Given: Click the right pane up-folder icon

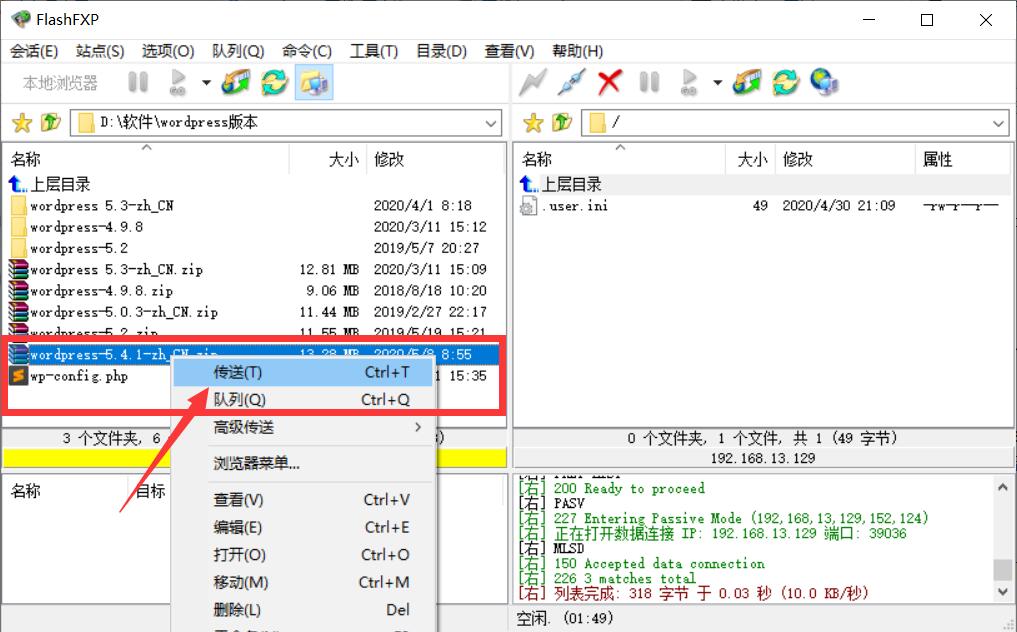Looking at the screenshot, I should click(561, 122).
